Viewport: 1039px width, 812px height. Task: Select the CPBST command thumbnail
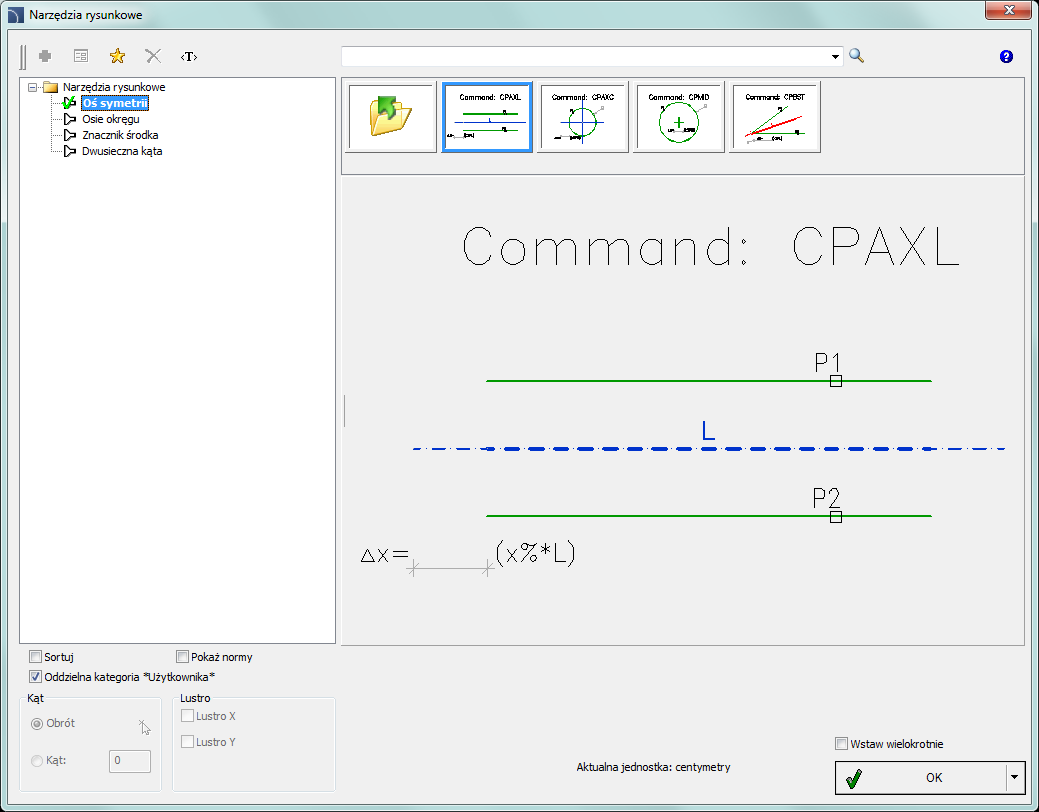[x=775, y=117]
